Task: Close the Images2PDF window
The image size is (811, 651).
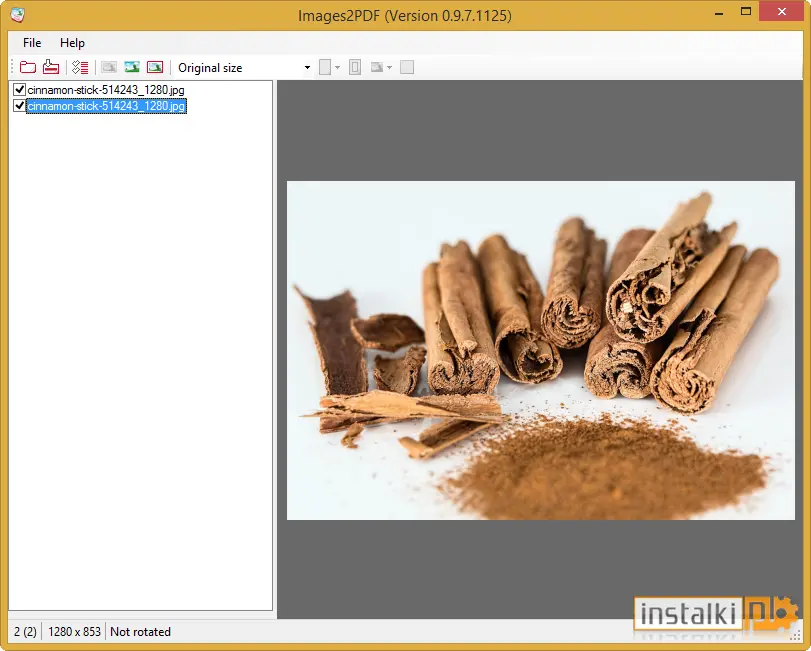Action: pos(782,12)
